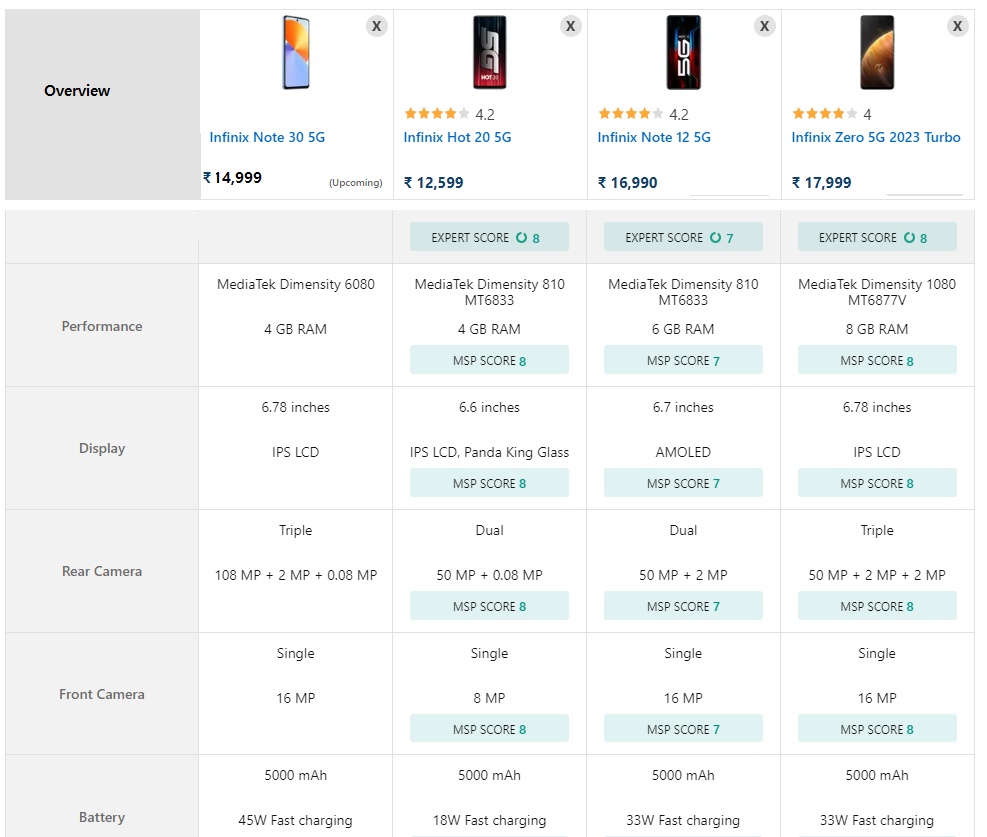Click Expert Score badge for Infinix Note 12 5G
Viewport: 987px width, 837px height.
coord(683,237)
